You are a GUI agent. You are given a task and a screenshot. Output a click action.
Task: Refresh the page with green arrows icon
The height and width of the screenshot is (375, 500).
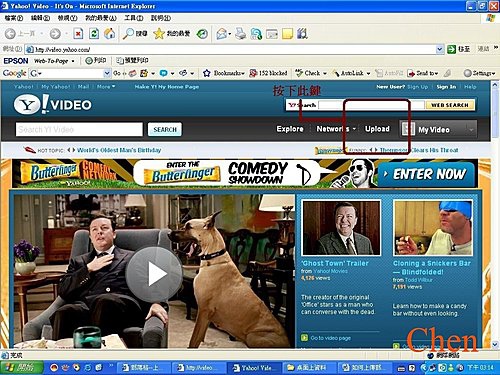tap(94, 33)
